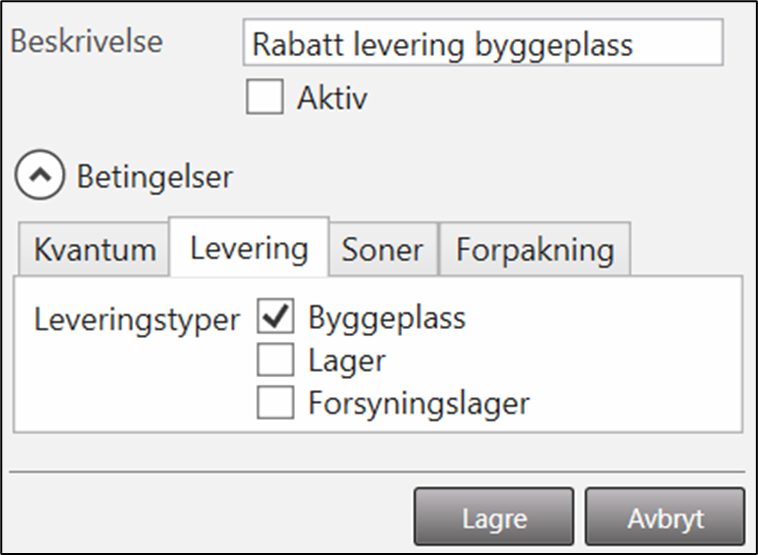
Task: Focus the Beskrivelse text input field
Action: pos(482,44)
